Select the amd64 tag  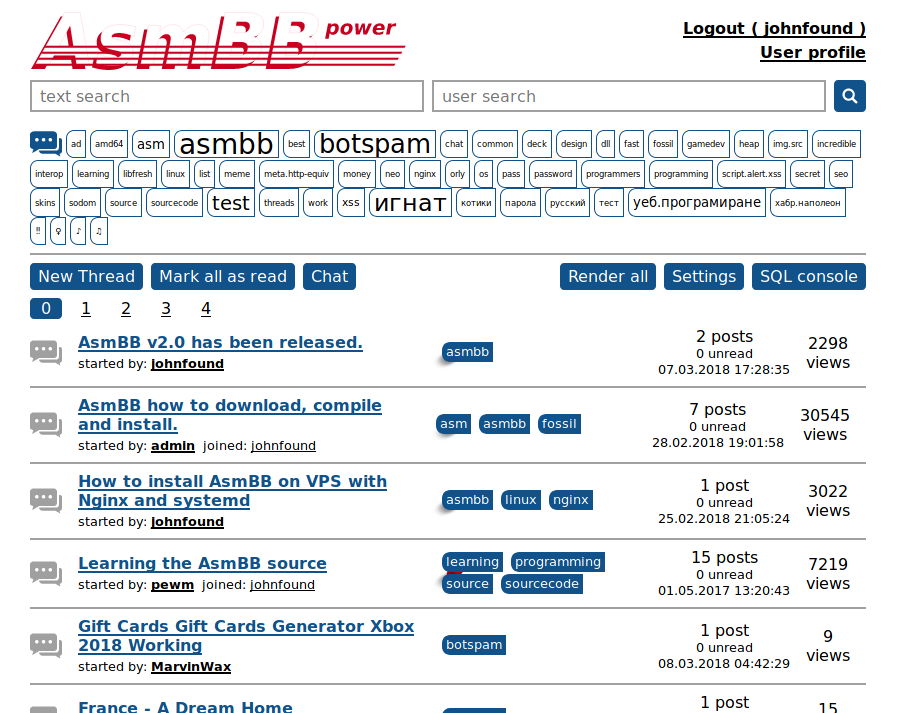[x=109, y=144]
